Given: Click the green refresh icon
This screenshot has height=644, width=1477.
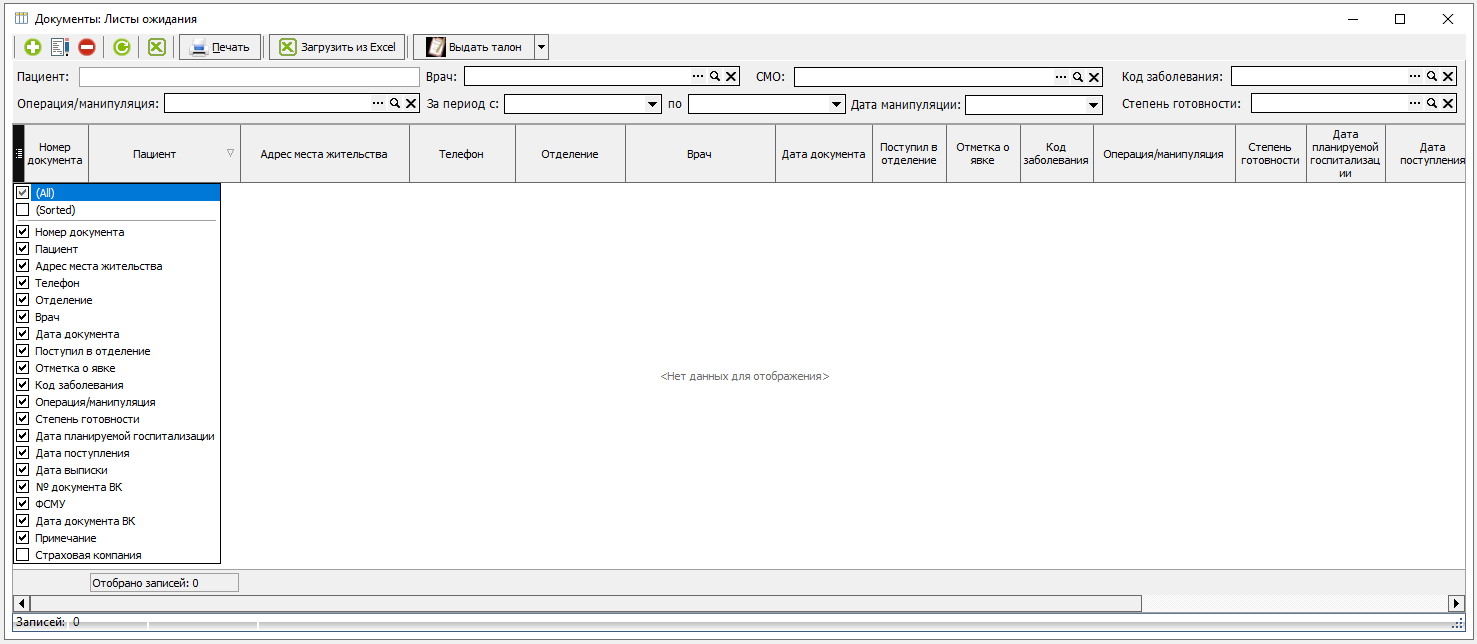Looking at the screenshot, I should click(x=122, y=47).
